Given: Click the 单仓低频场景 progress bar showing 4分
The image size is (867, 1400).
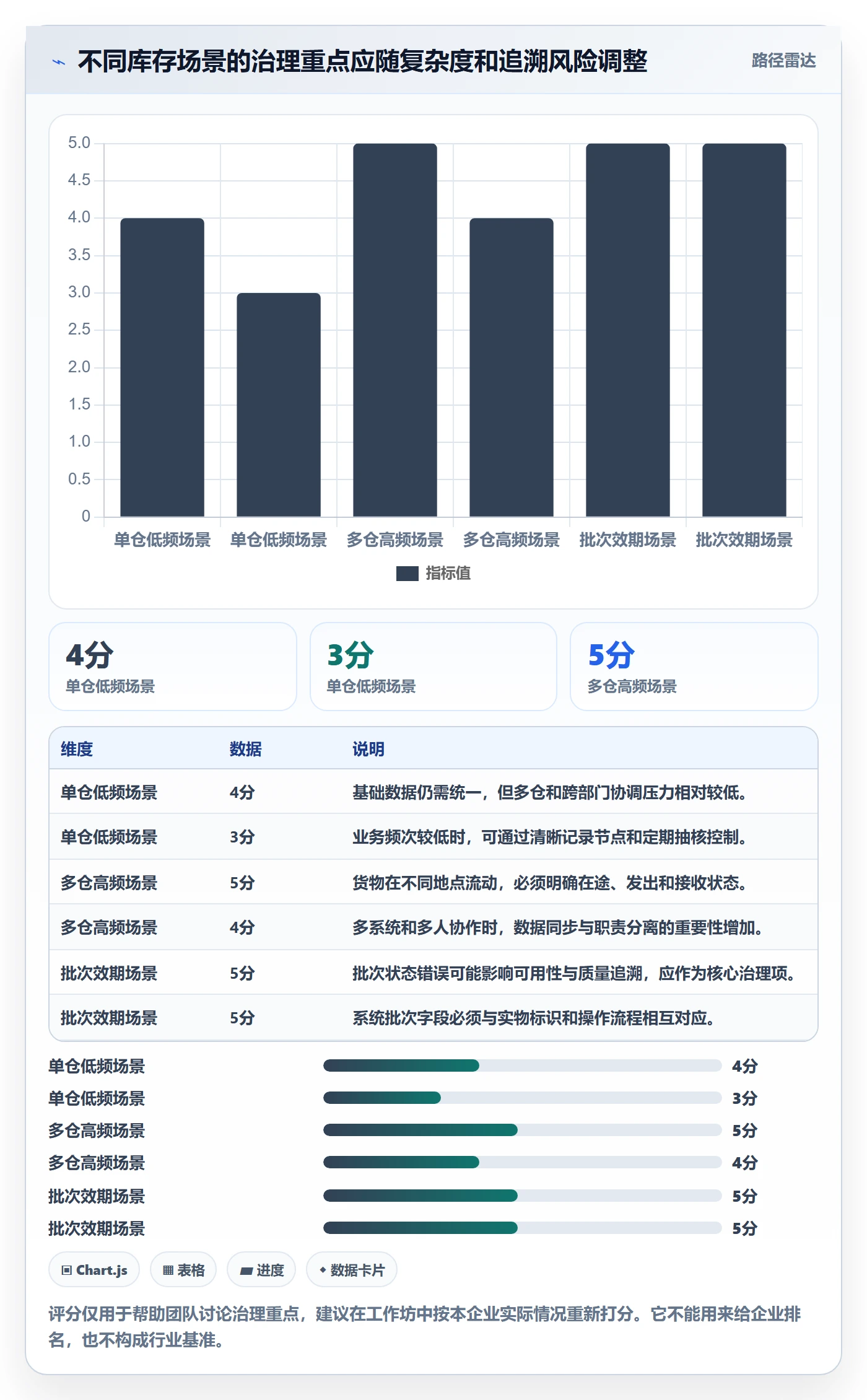Looking at the screenshot, I should coord(522,1065).
